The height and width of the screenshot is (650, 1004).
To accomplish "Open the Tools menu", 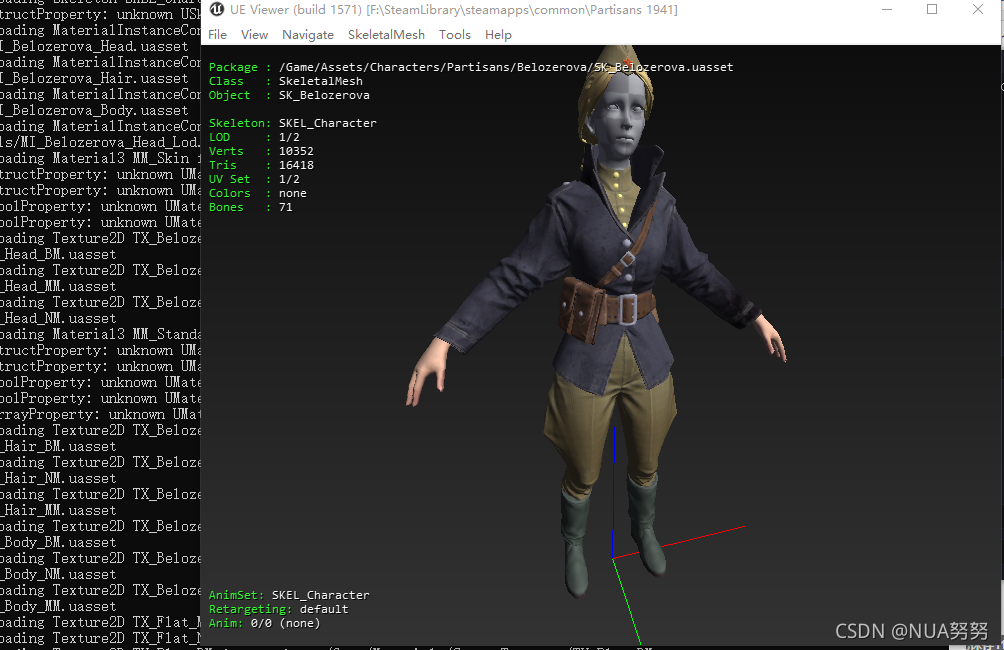I will [455, 35].
